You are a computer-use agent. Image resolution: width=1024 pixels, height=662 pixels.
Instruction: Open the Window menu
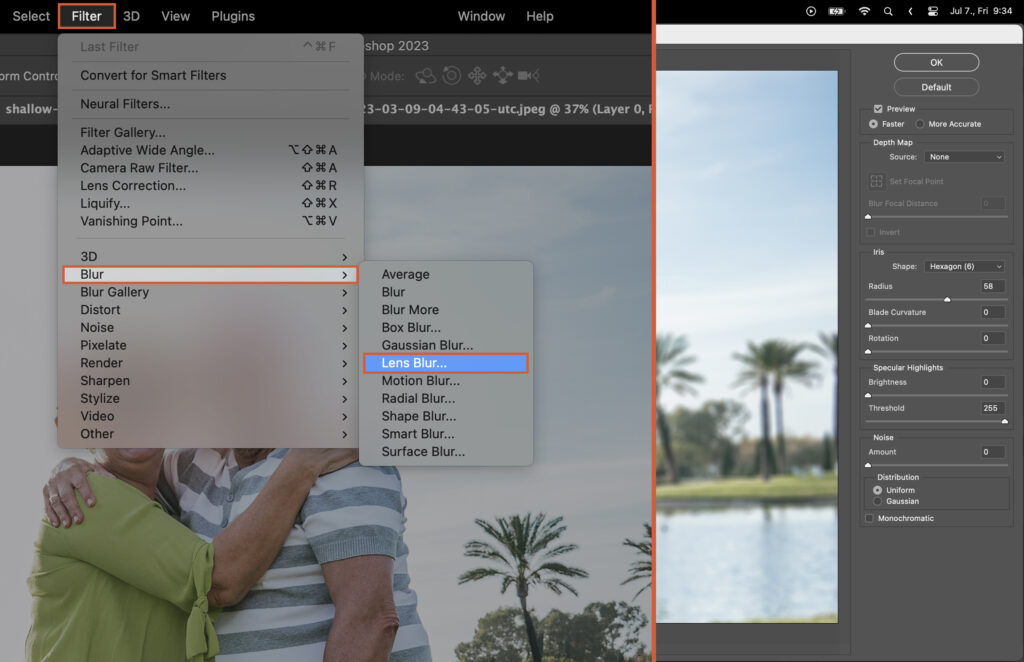point(481,15)
